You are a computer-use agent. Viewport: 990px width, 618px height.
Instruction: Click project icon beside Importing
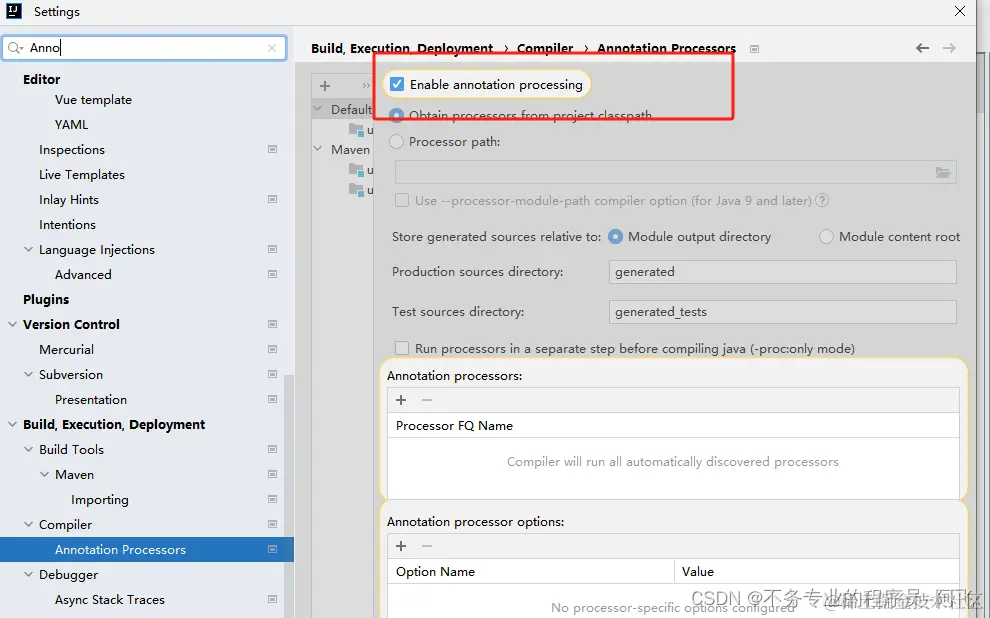(x=273, y=499)
